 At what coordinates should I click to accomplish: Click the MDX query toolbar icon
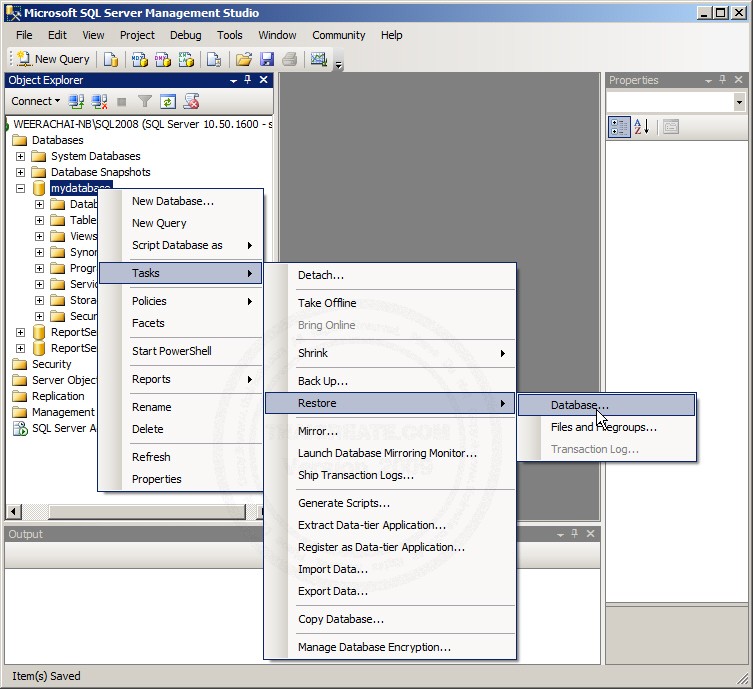pos(139,60)
